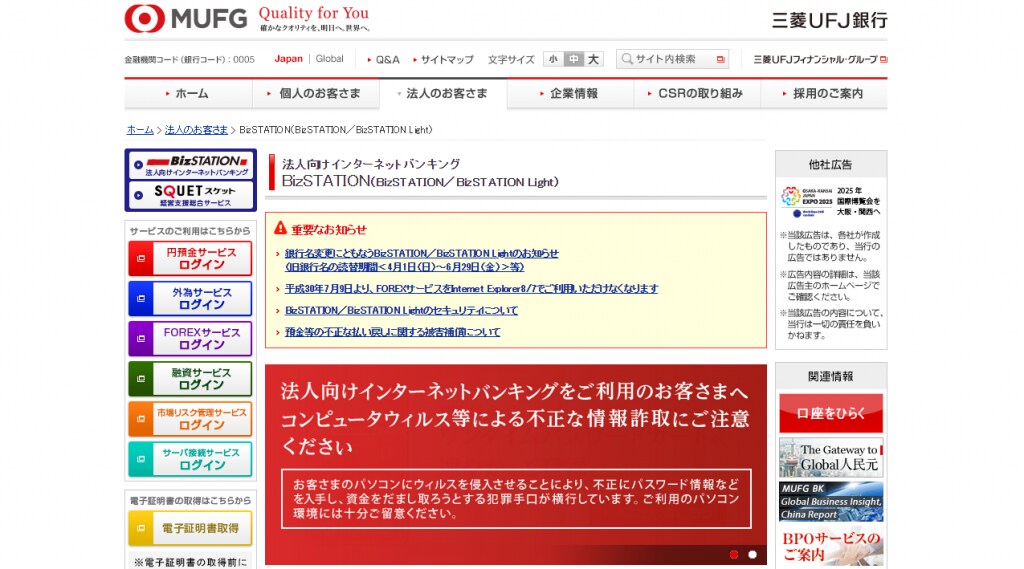Show the second carousel slide dot
The image size is (1024, 569).
point(752,554)
